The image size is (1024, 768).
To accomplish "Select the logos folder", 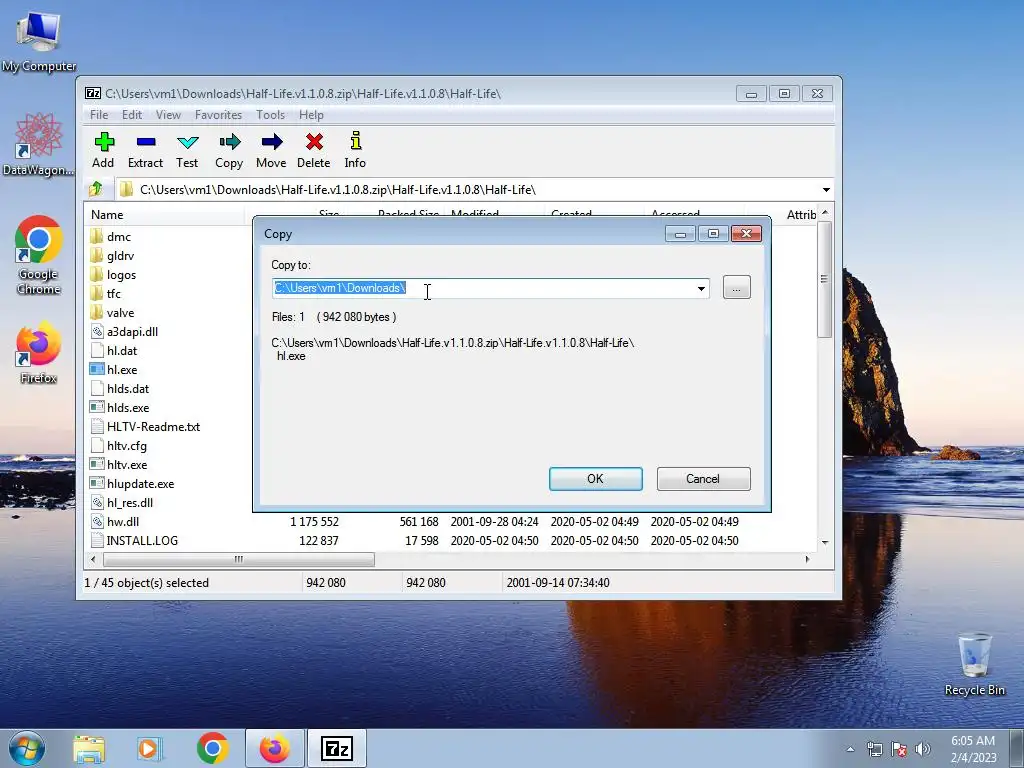I will [x=112, y=274].
